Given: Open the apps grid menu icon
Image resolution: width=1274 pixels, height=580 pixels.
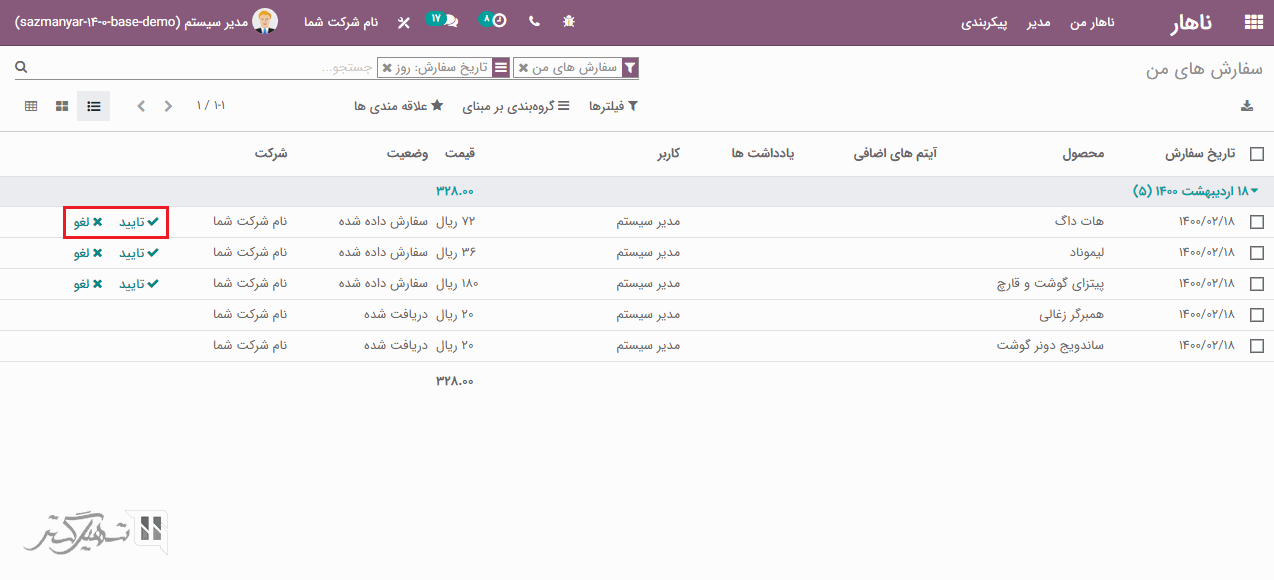Looking at the screenshot, I should (x=1252, y=22).
